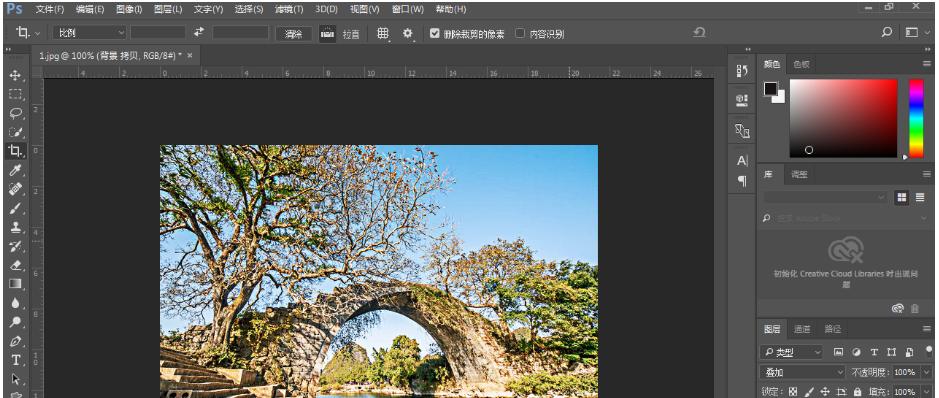Select the Lasso tool
This screenshot has width=939, height=398.
16,113
